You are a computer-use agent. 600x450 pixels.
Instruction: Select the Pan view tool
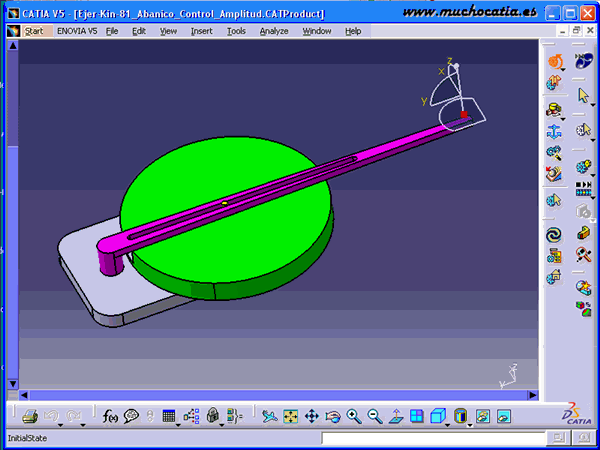pyautogui.click(x=311, y=416)
